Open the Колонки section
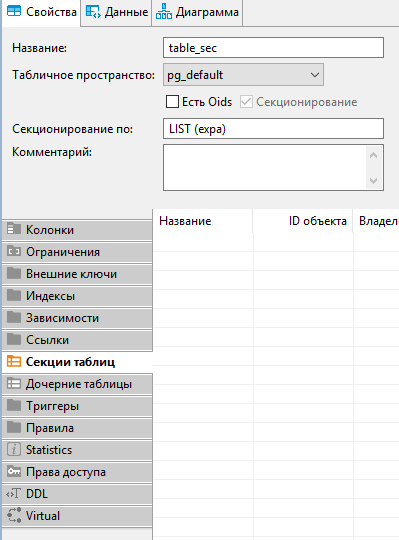The width and height of the screenshot is (399, 540). point(77,230)
